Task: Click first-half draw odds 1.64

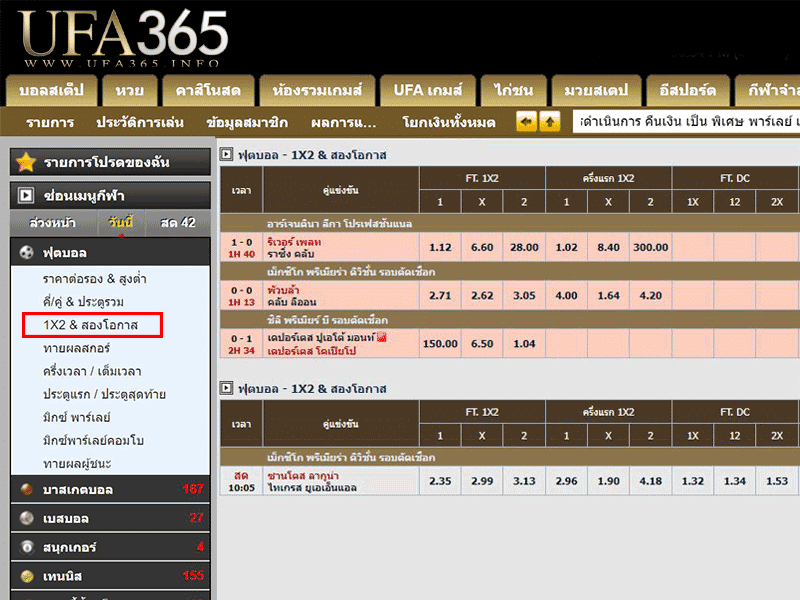Action: (x=609, y=295)
